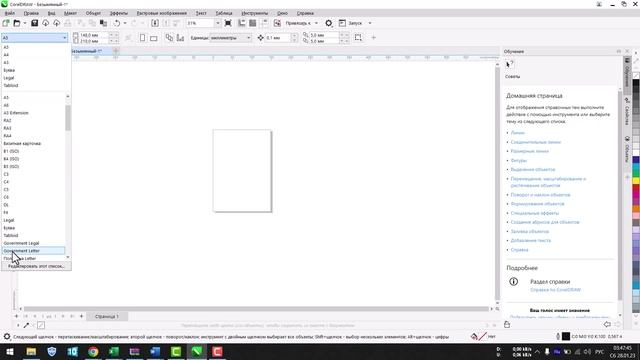Click the full-screen preview icon
Image resolution: width=640 pixels, height=360 pixels.
[228, 23]
